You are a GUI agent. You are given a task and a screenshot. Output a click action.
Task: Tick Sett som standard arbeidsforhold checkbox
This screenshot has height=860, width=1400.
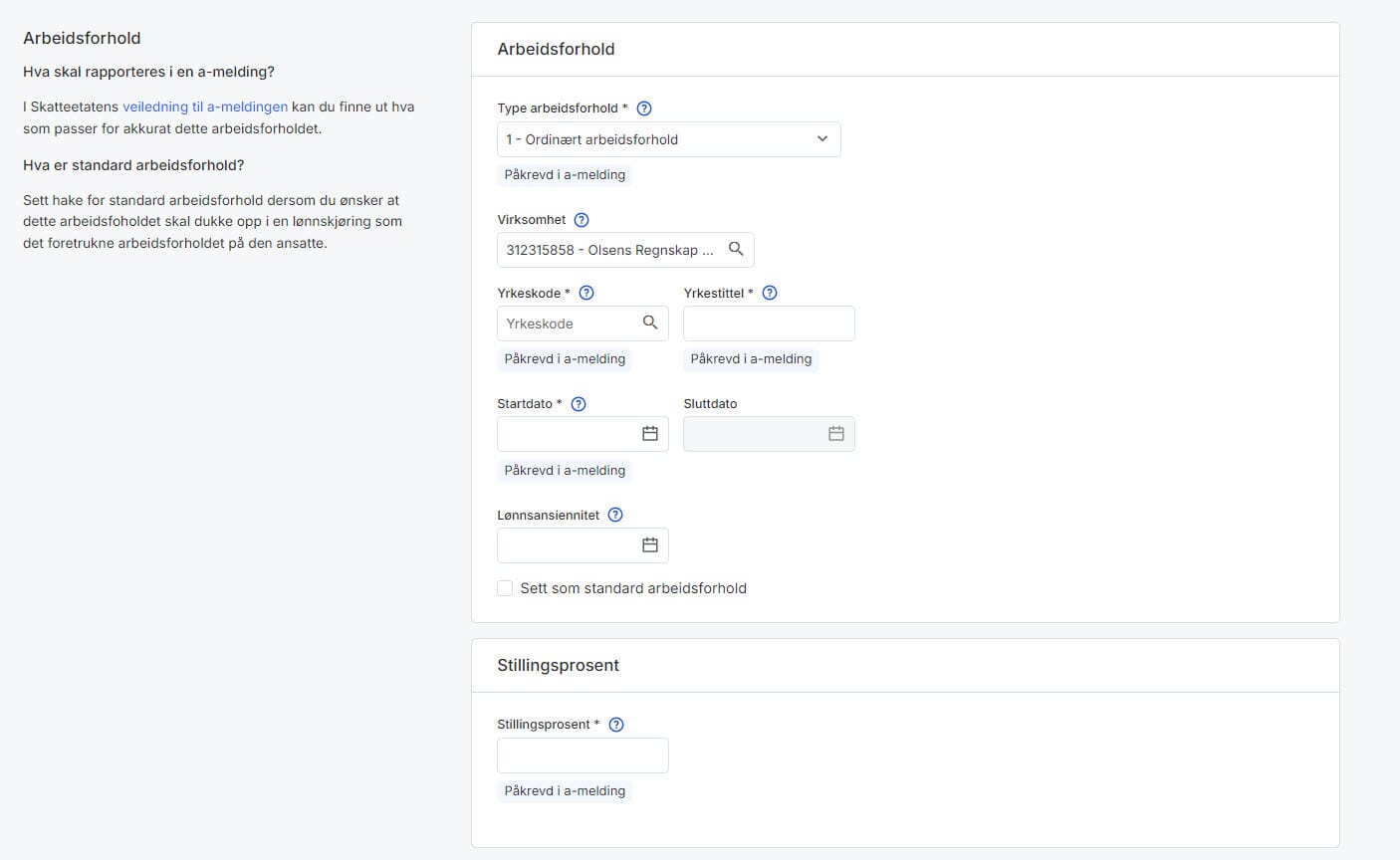(505, 588)
